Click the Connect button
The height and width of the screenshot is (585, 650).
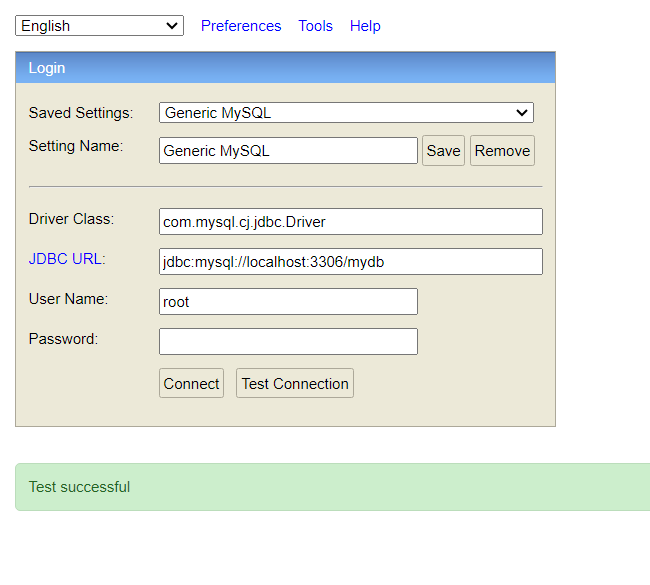pos(191,383)
